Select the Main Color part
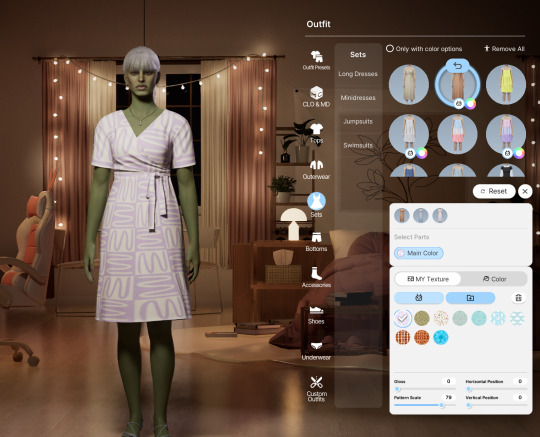 tap(419, 253)
